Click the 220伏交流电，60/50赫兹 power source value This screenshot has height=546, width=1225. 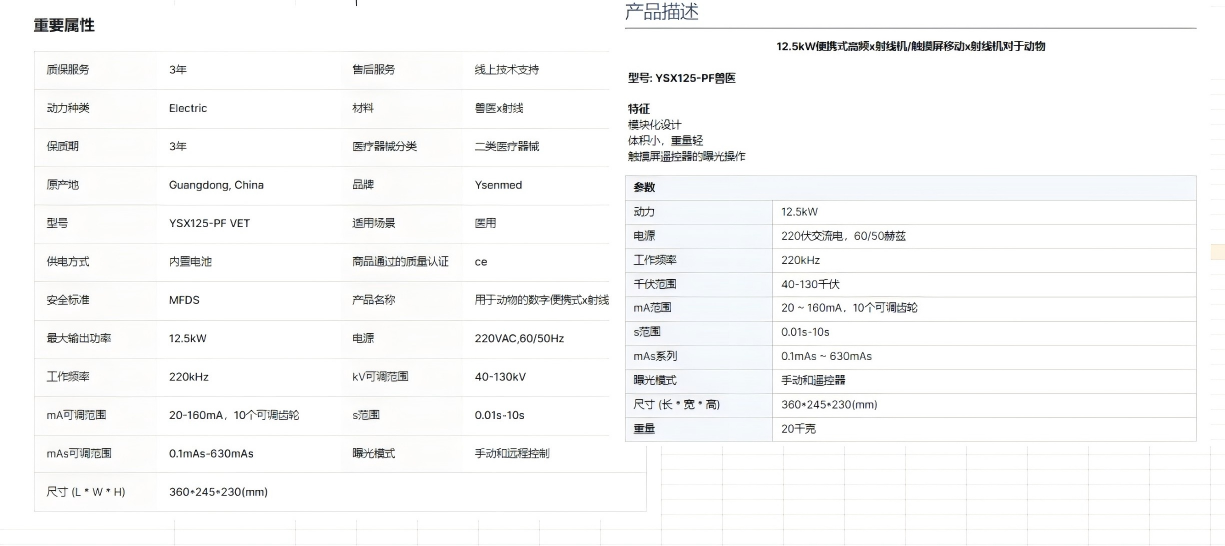[x=843, y=237]
